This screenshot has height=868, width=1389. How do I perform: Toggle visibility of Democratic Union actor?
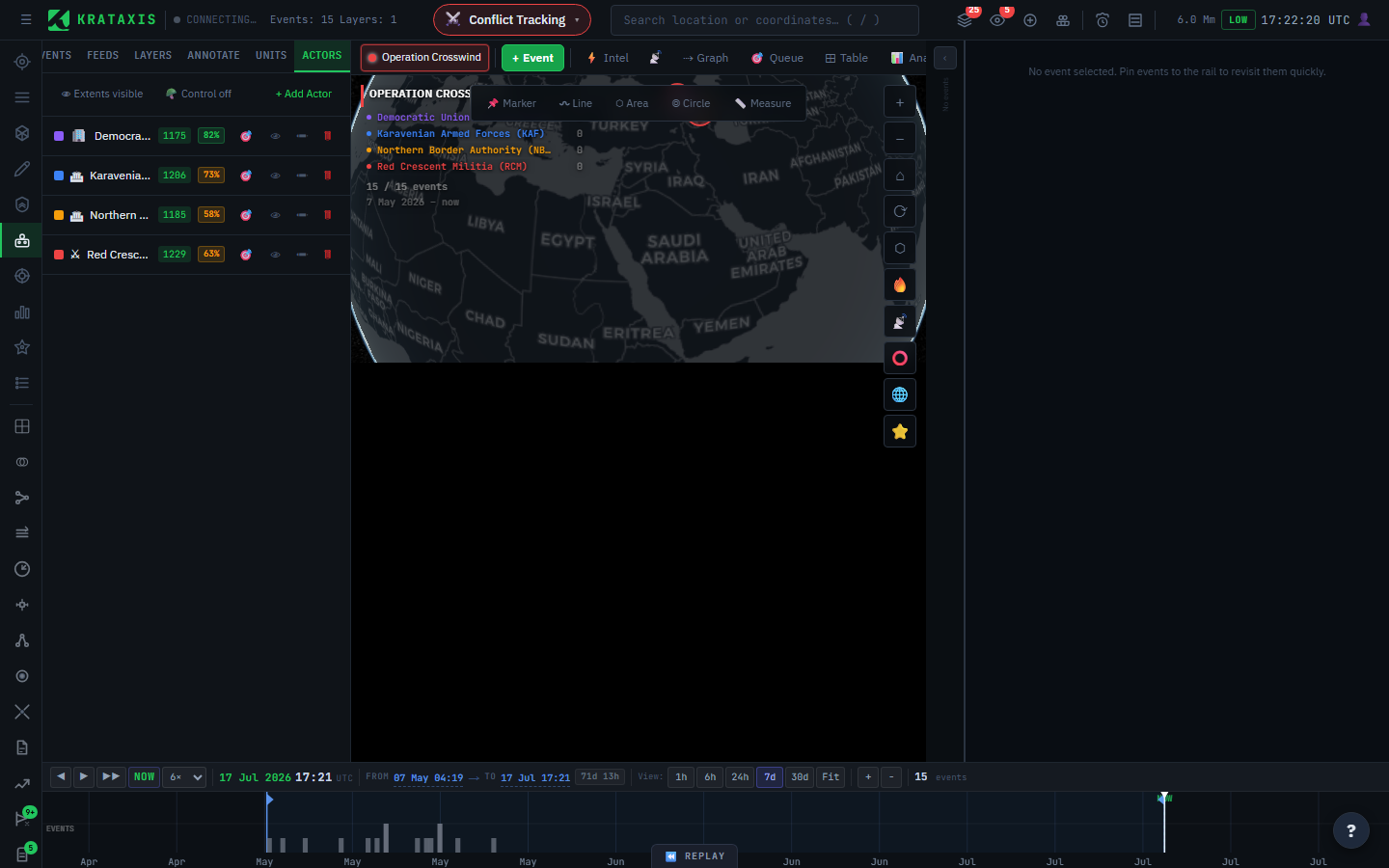(x=275, y=136)
